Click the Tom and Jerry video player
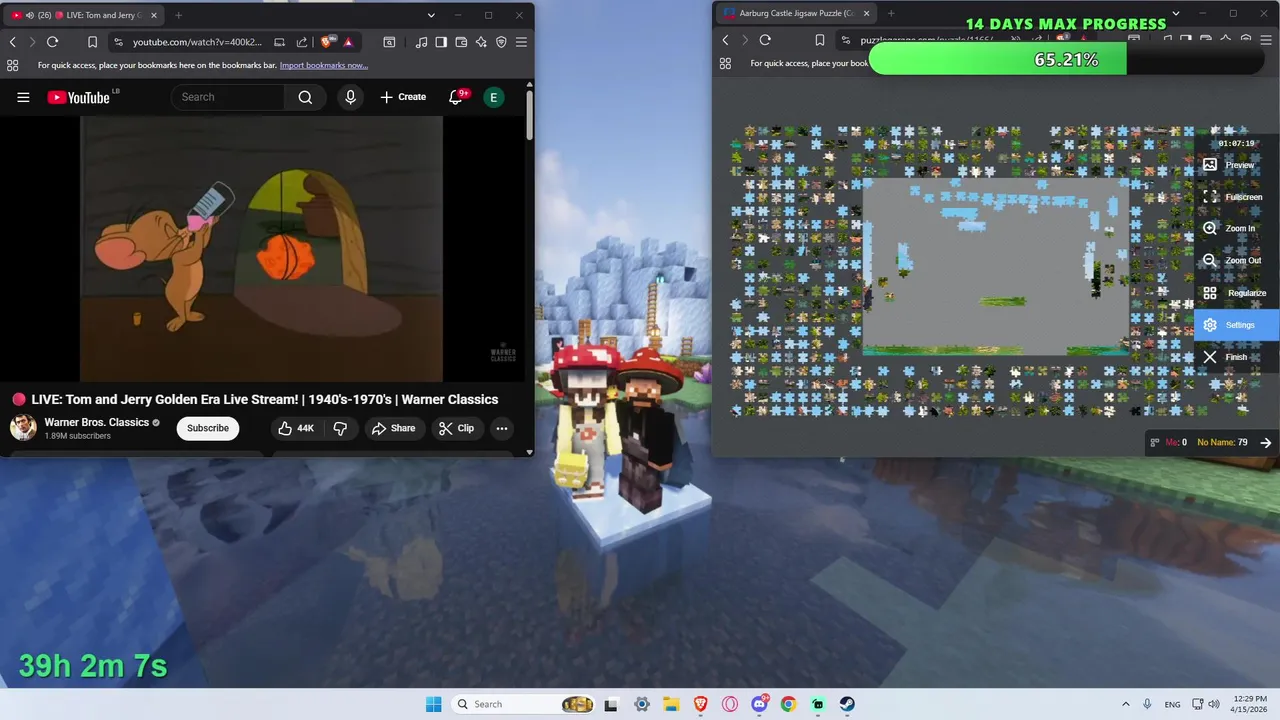The image size is (1280, 720). click(x=261, y=249)
